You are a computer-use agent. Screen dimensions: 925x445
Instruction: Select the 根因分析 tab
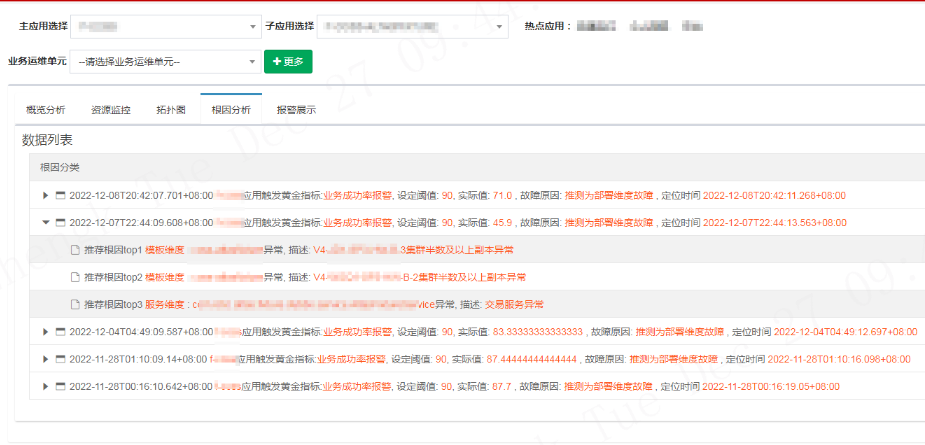[231, 110]
